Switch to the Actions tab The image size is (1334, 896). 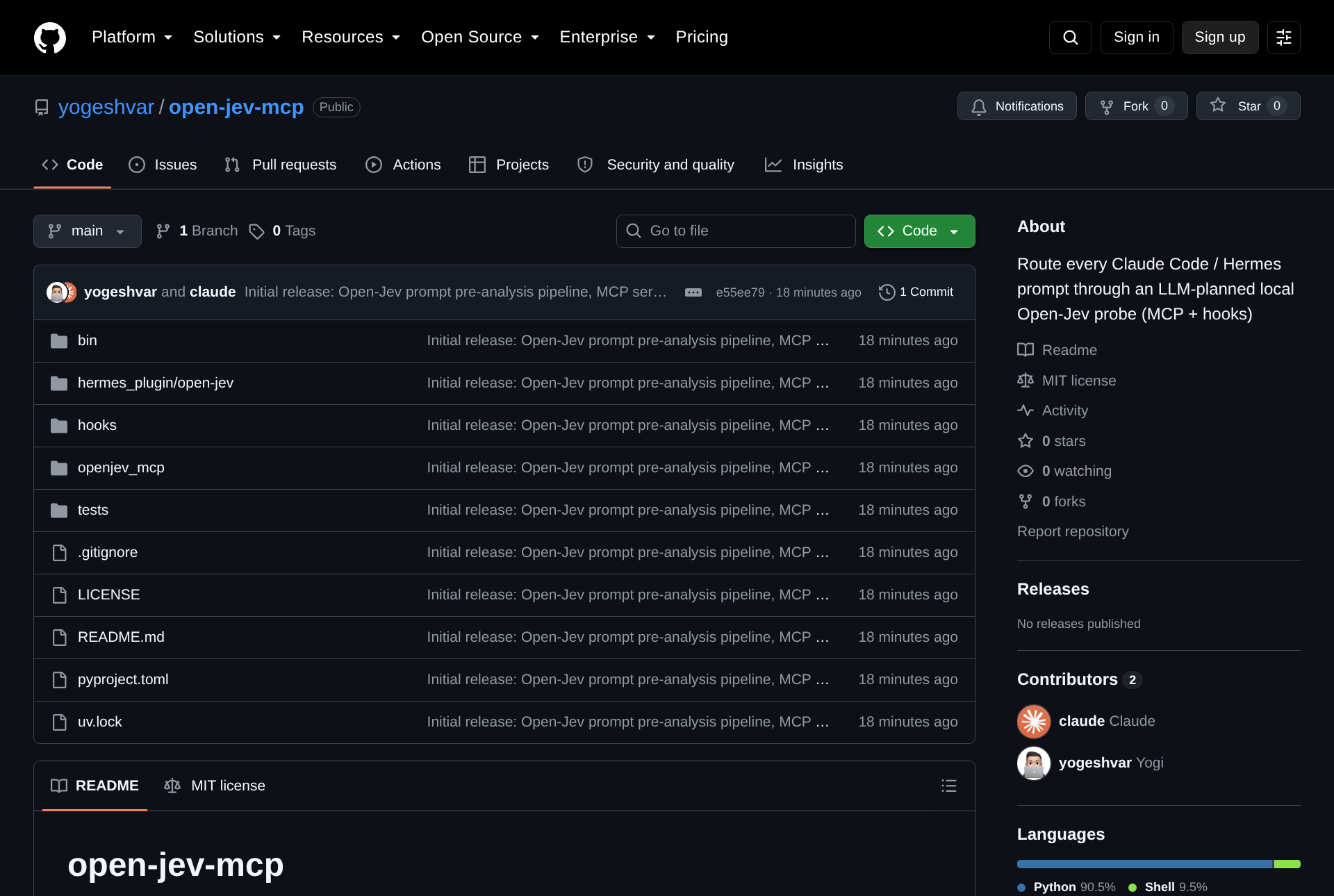tap(404, 165)
